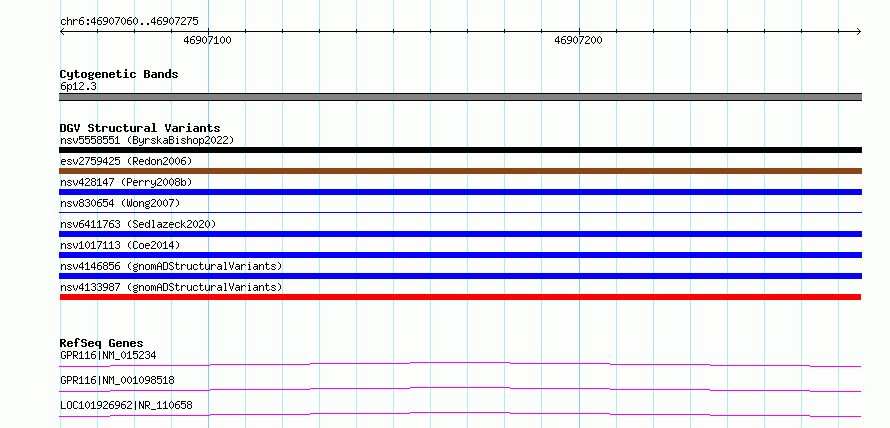Click the blue nsv4146856 variant bar
Screen dimensions: 890x428
click(460, 276)
